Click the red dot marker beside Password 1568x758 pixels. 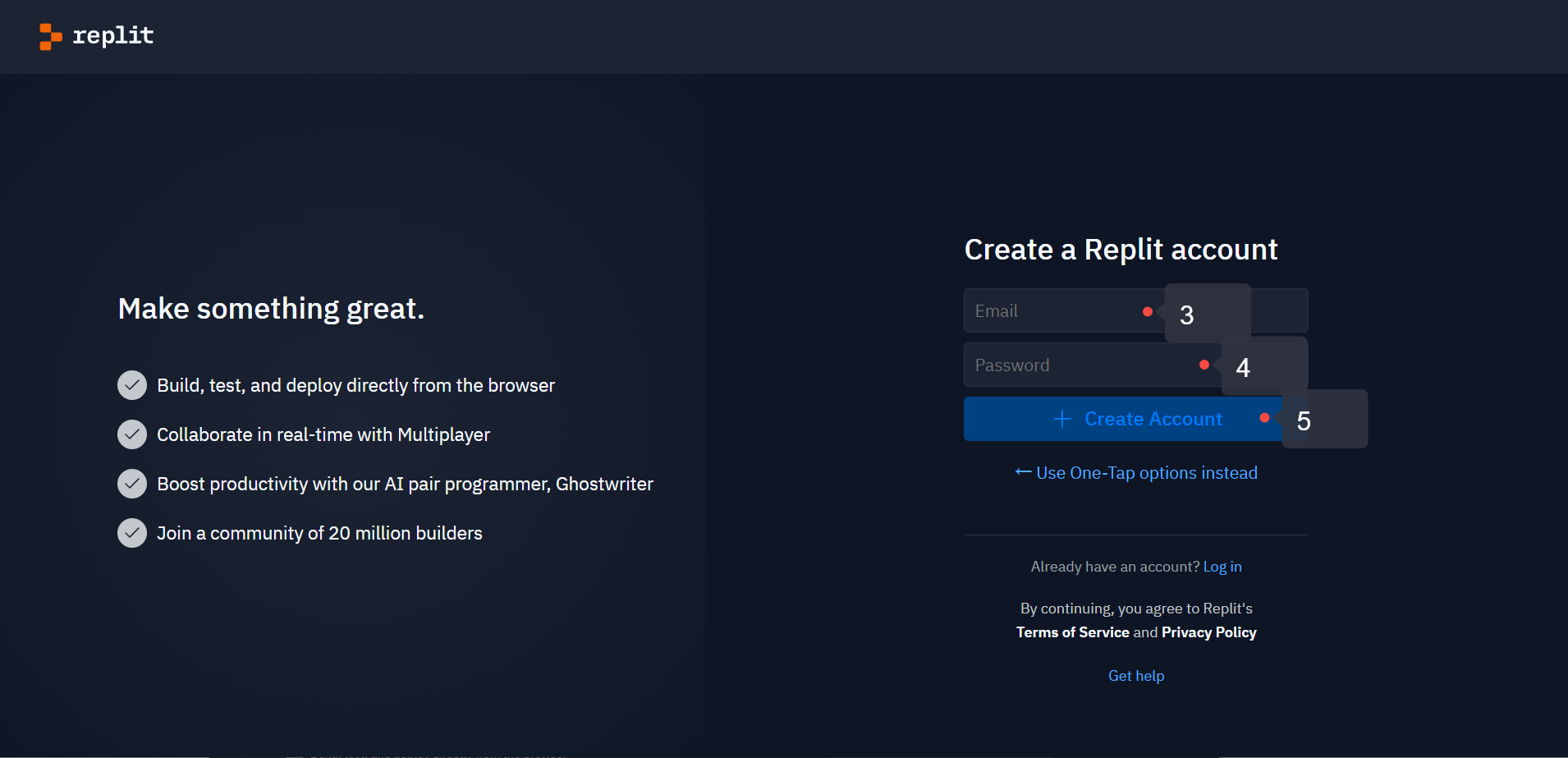(1204, 365)
